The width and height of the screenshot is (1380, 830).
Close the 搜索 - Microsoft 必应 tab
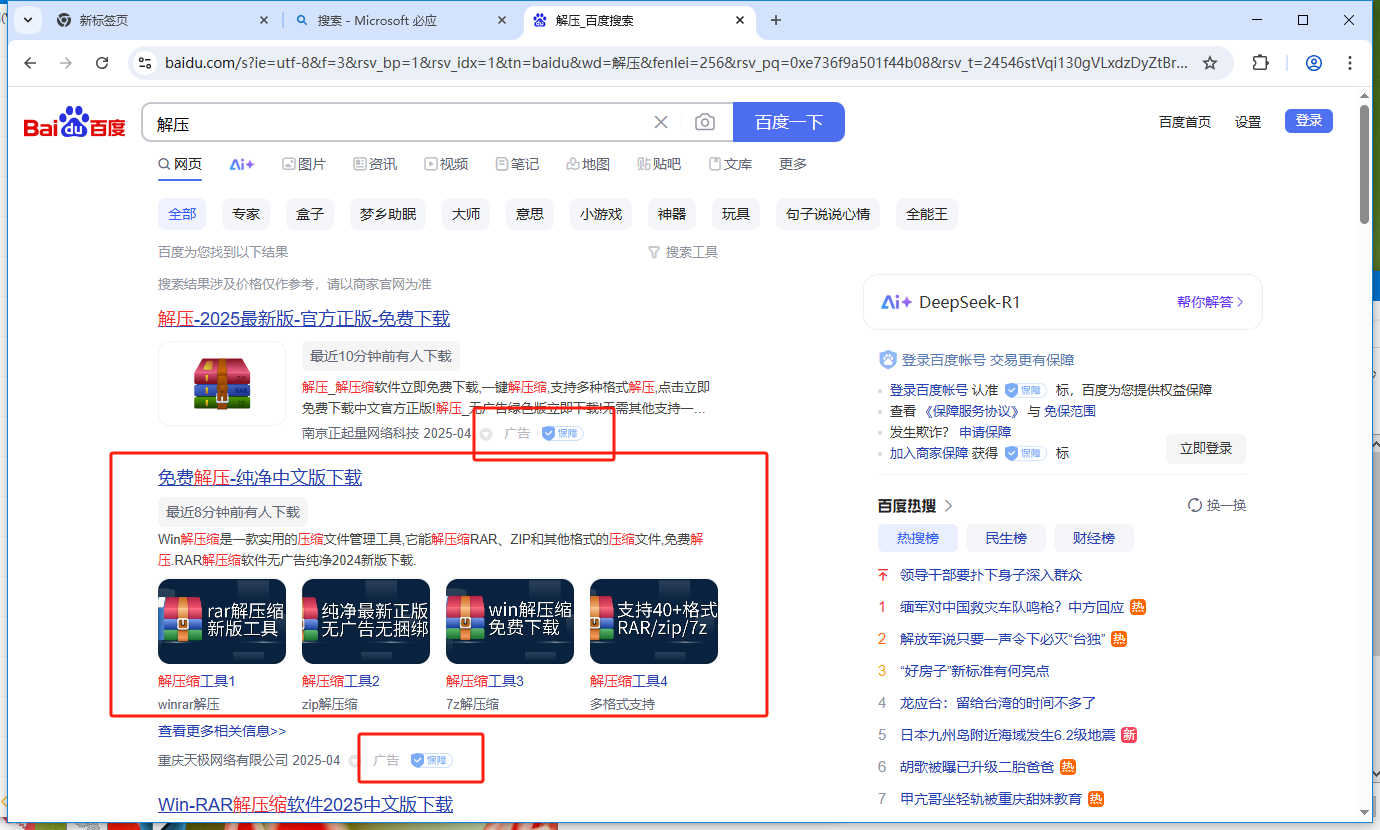502,20
